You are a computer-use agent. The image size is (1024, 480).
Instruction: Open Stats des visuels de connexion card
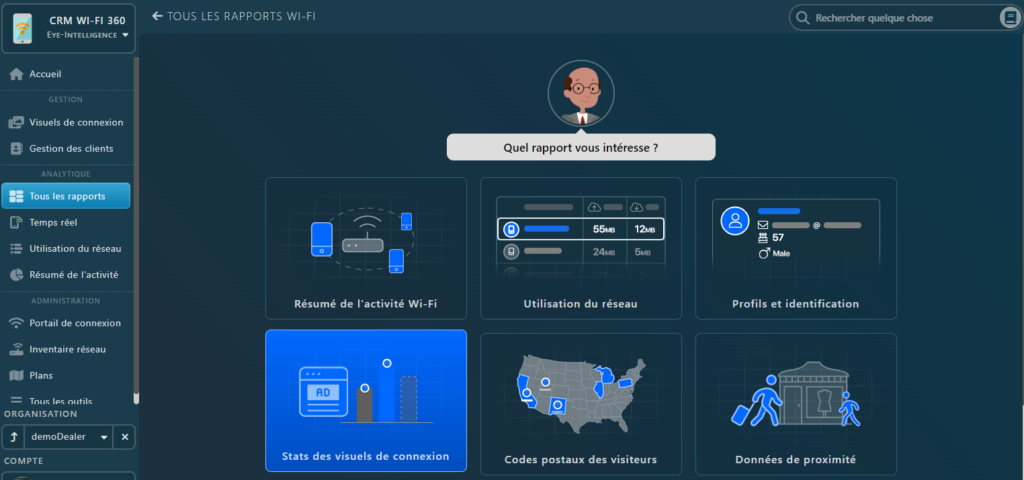pyautogui.click(x=366, y=400)
